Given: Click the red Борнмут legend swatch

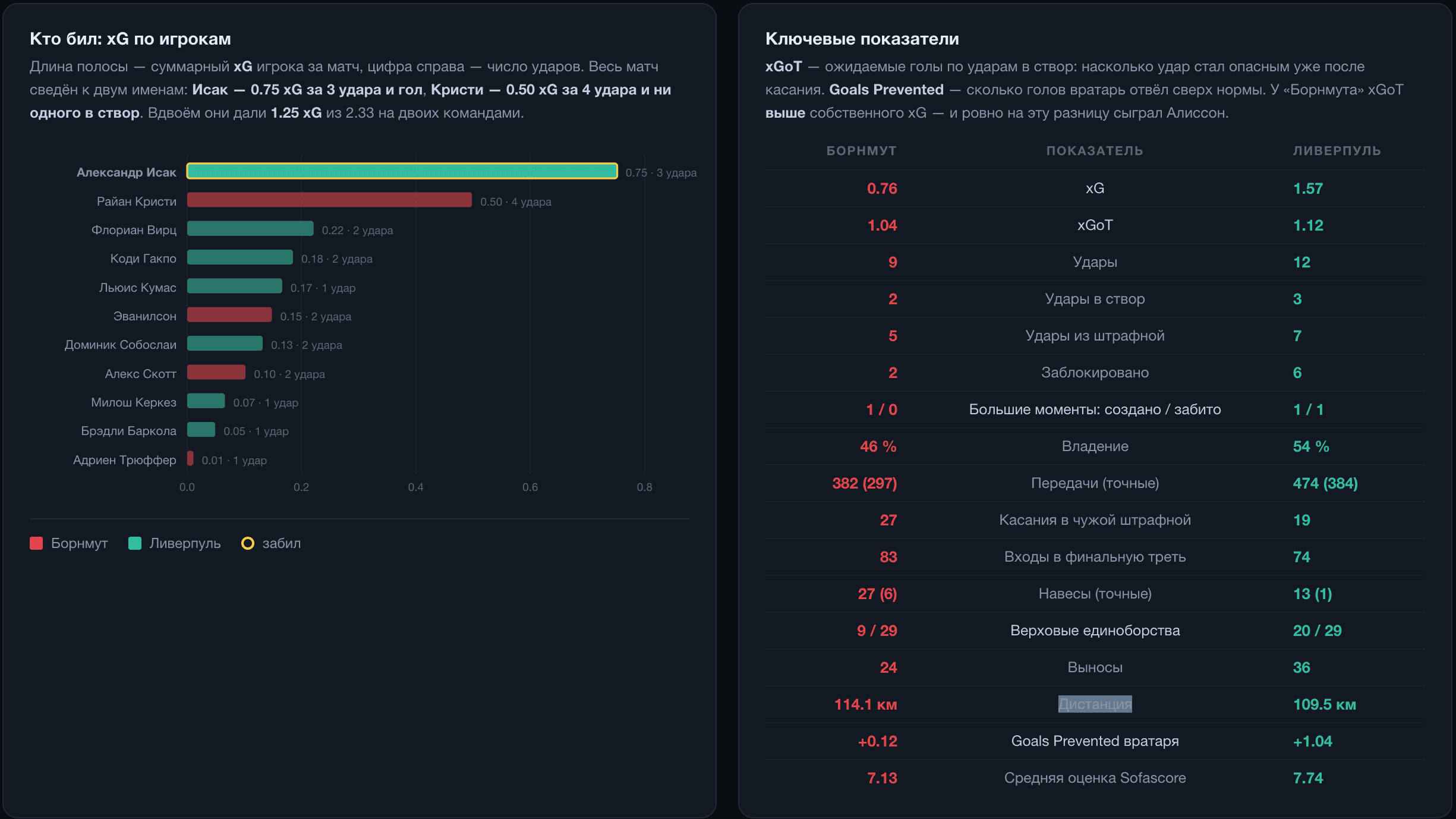Looking at the screenshot, I should coord(36,543).
